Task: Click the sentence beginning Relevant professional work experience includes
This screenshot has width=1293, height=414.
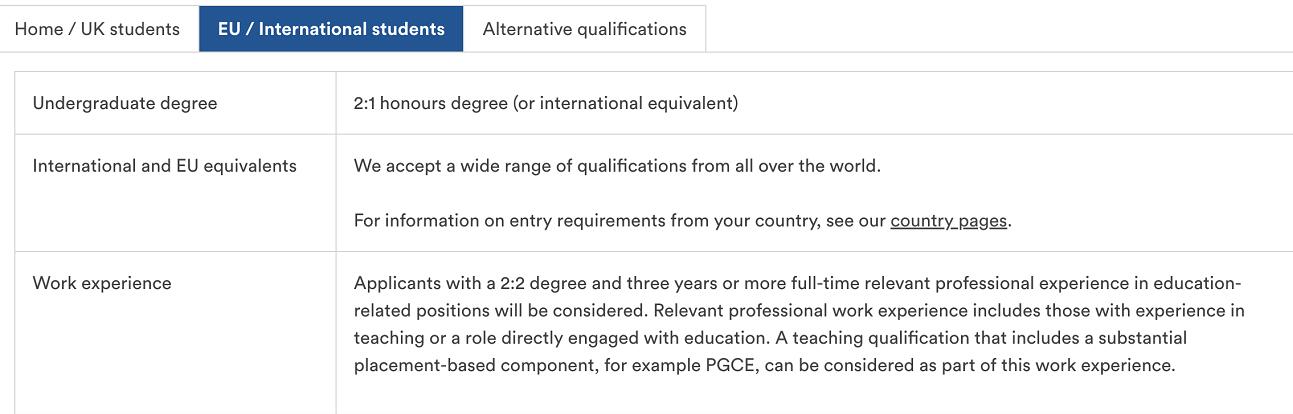Action: [799, 324]
